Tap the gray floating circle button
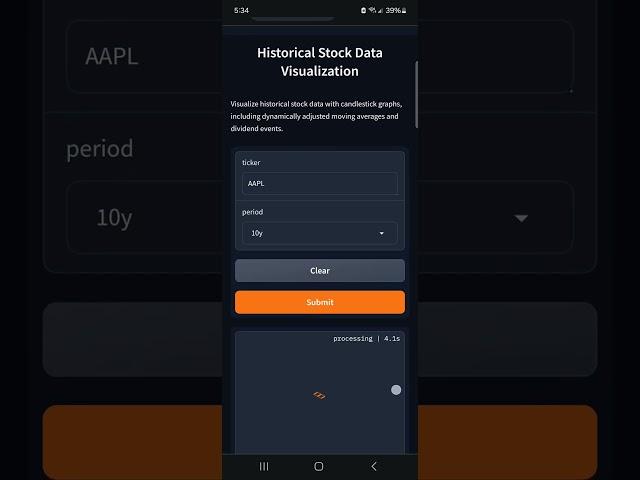The width and height of the screenshot is (640, 480). (396, 390)
